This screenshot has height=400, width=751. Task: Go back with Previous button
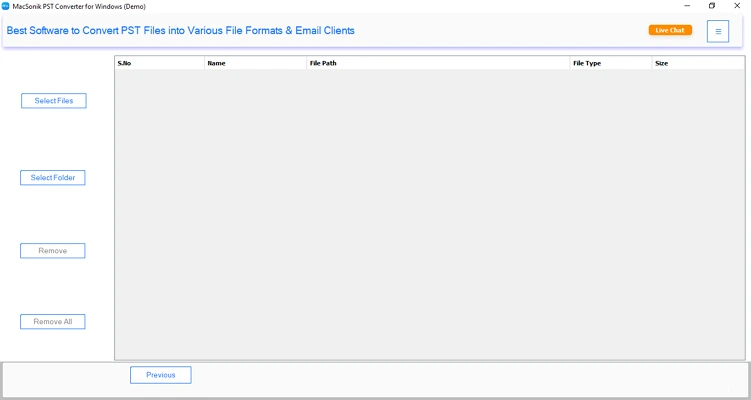(x=160, y=375)
